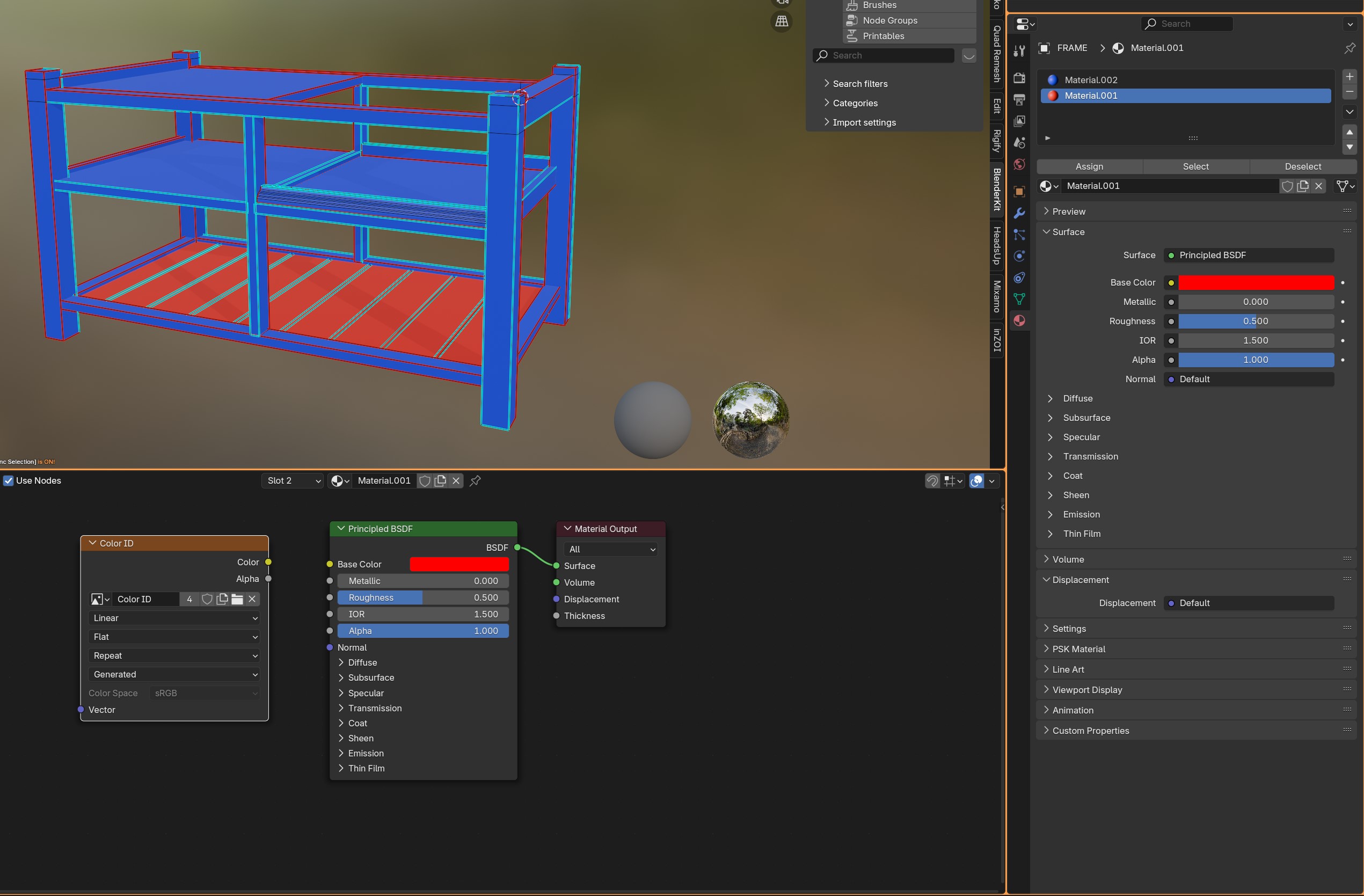Open Linear interpolation dropdown in Color ID
The image size is (1364, 896).
174,618
